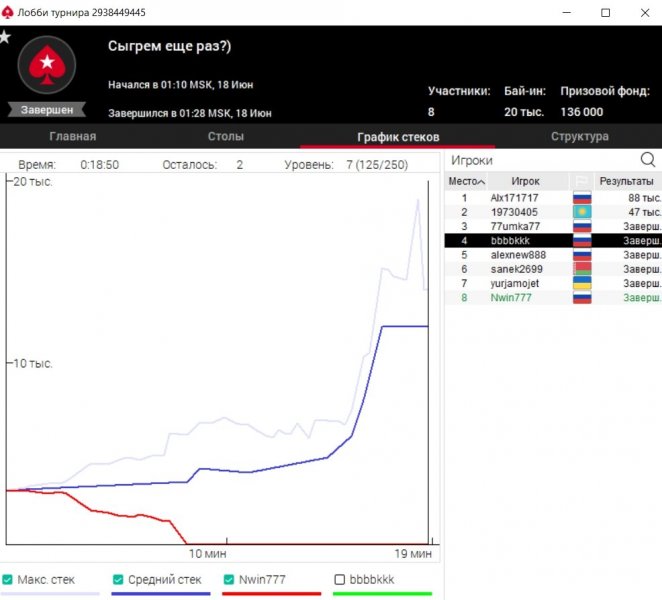Image resolution: width=662 pixels, height=600 pixels.
Task: Uncheck the Макс. стек checkbox
Action: 8,579
